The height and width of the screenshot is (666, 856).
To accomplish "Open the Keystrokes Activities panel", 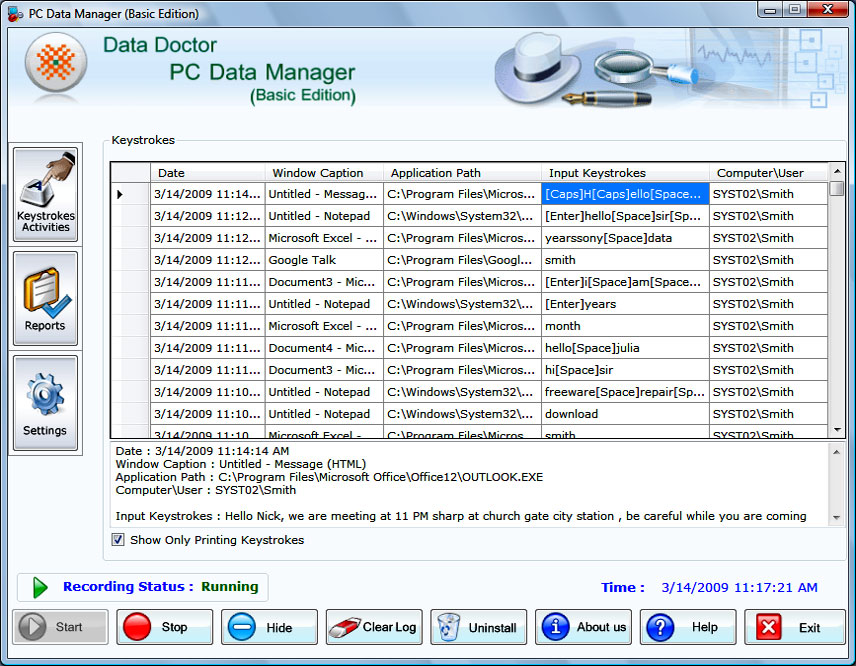I will (x=45, y=193).
